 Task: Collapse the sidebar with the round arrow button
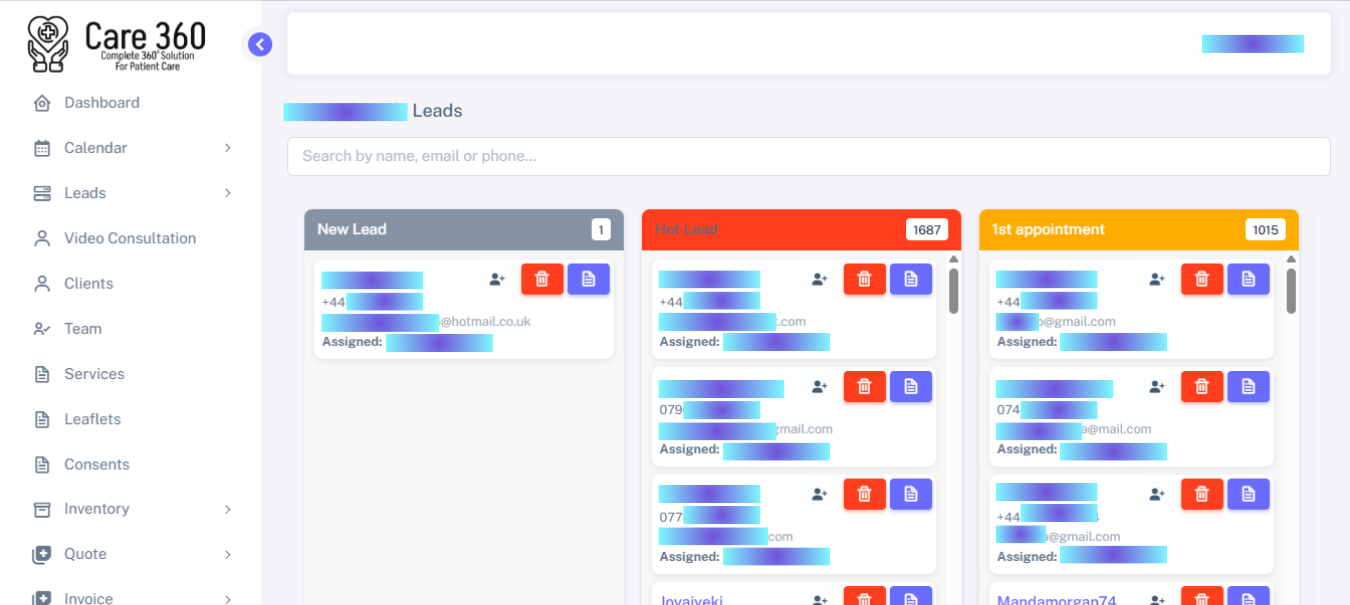tap(260, 44)
